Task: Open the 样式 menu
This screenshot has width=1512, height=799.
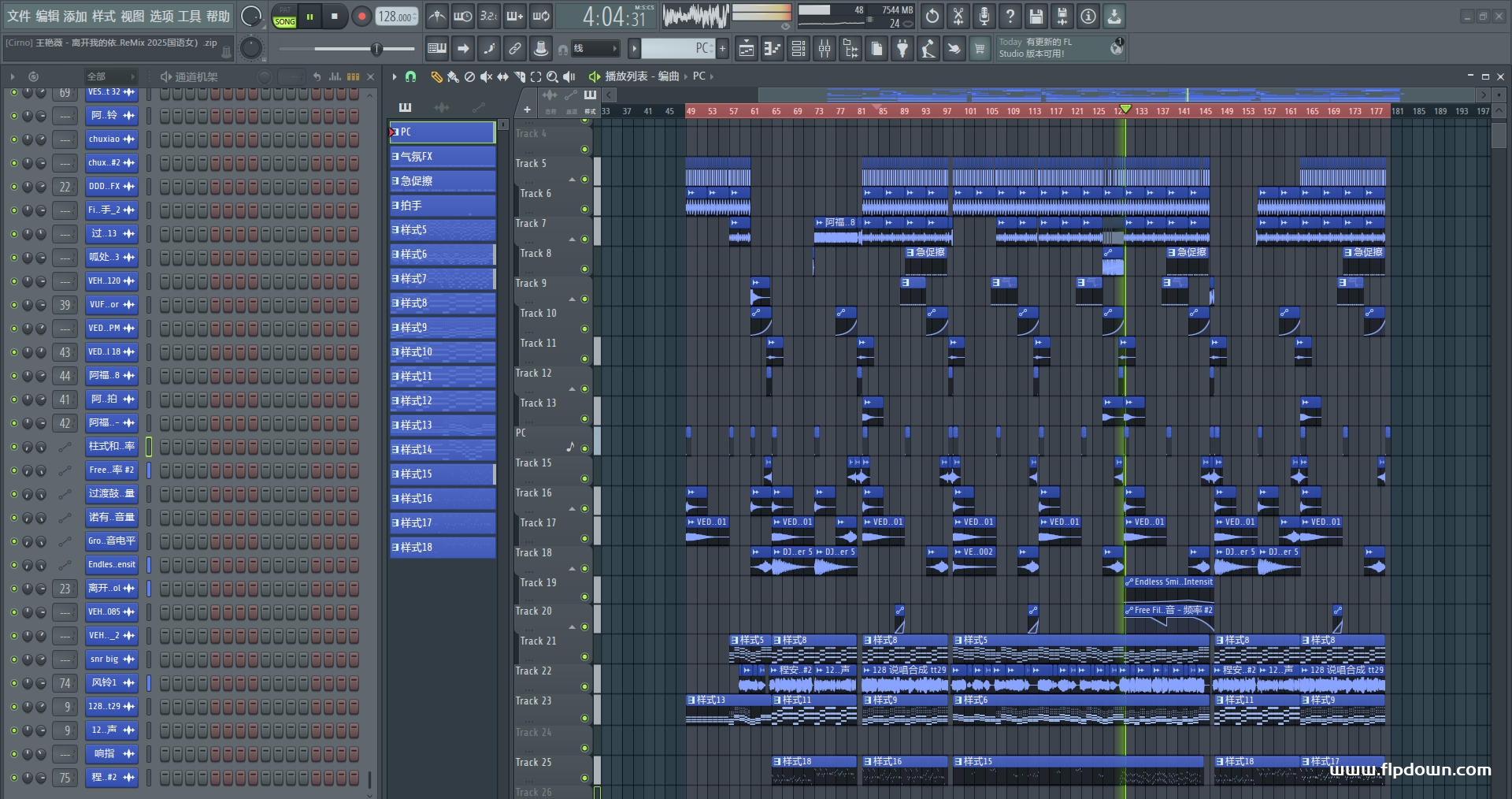Action: click(104, 17)
